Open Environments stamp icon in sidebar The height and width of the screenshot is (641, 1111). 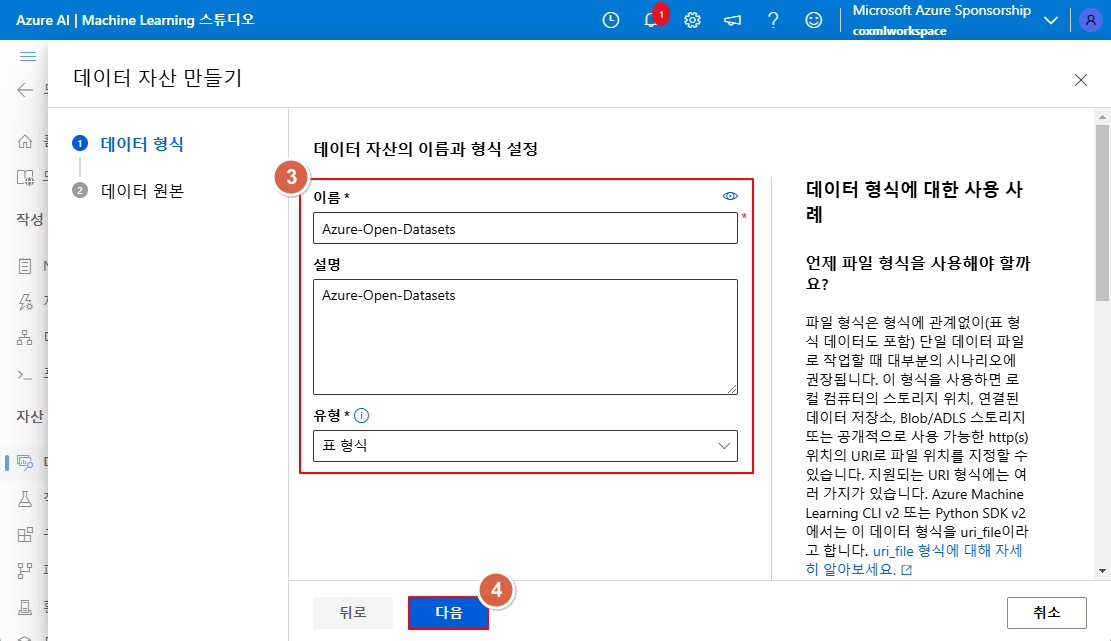[x=25, y=607]
